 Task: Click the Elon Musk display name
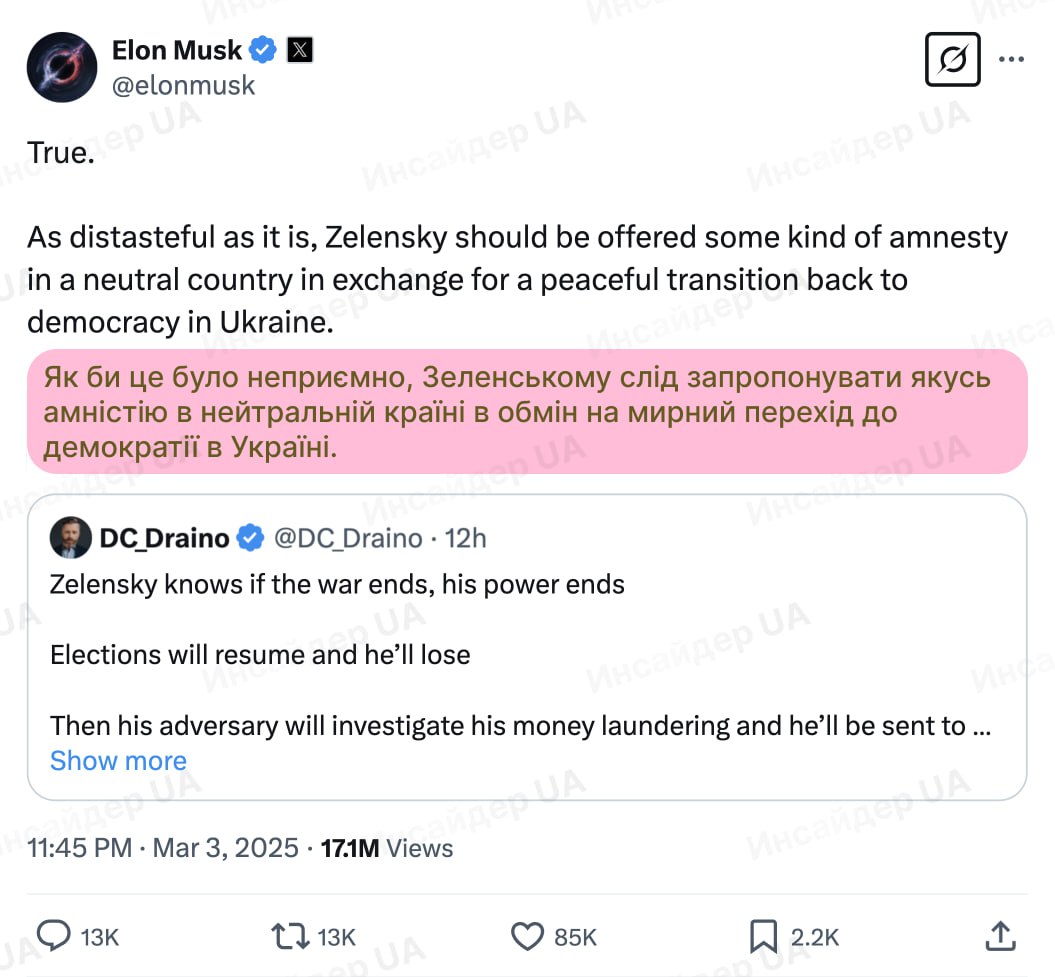coord(177,49)
